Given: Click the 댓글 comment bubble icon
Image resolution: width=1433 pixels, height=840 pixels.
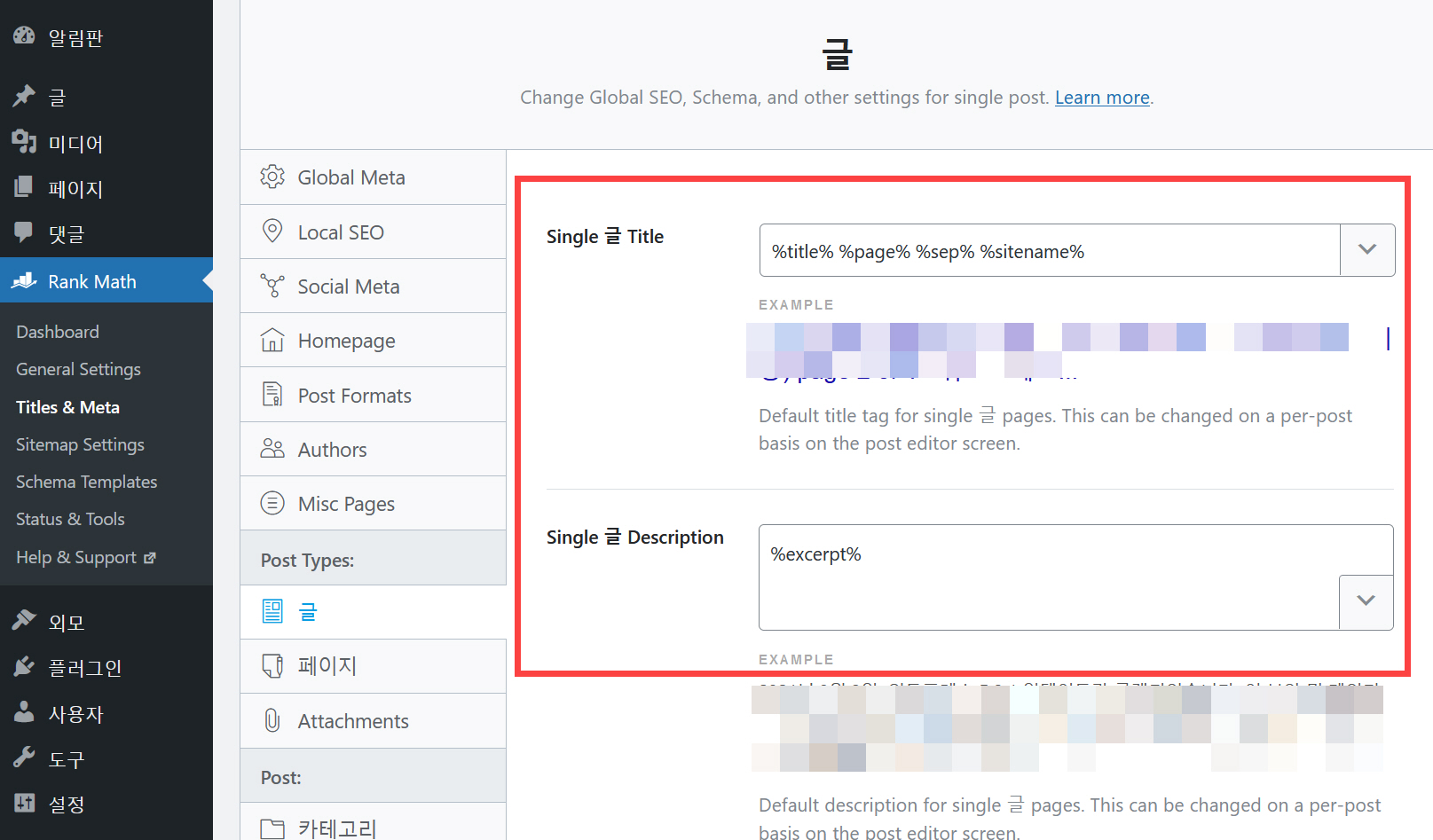Looking at the screenshot, I should tap(24, 232).
